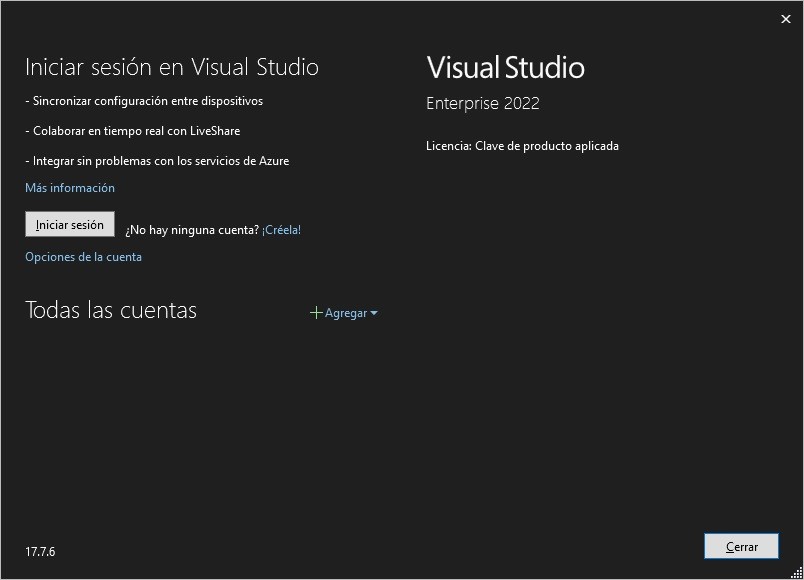The height and width of the screenshot is (580, 804).
Task: Click the Todas las cuentas heading
Action: click(111, 310)
